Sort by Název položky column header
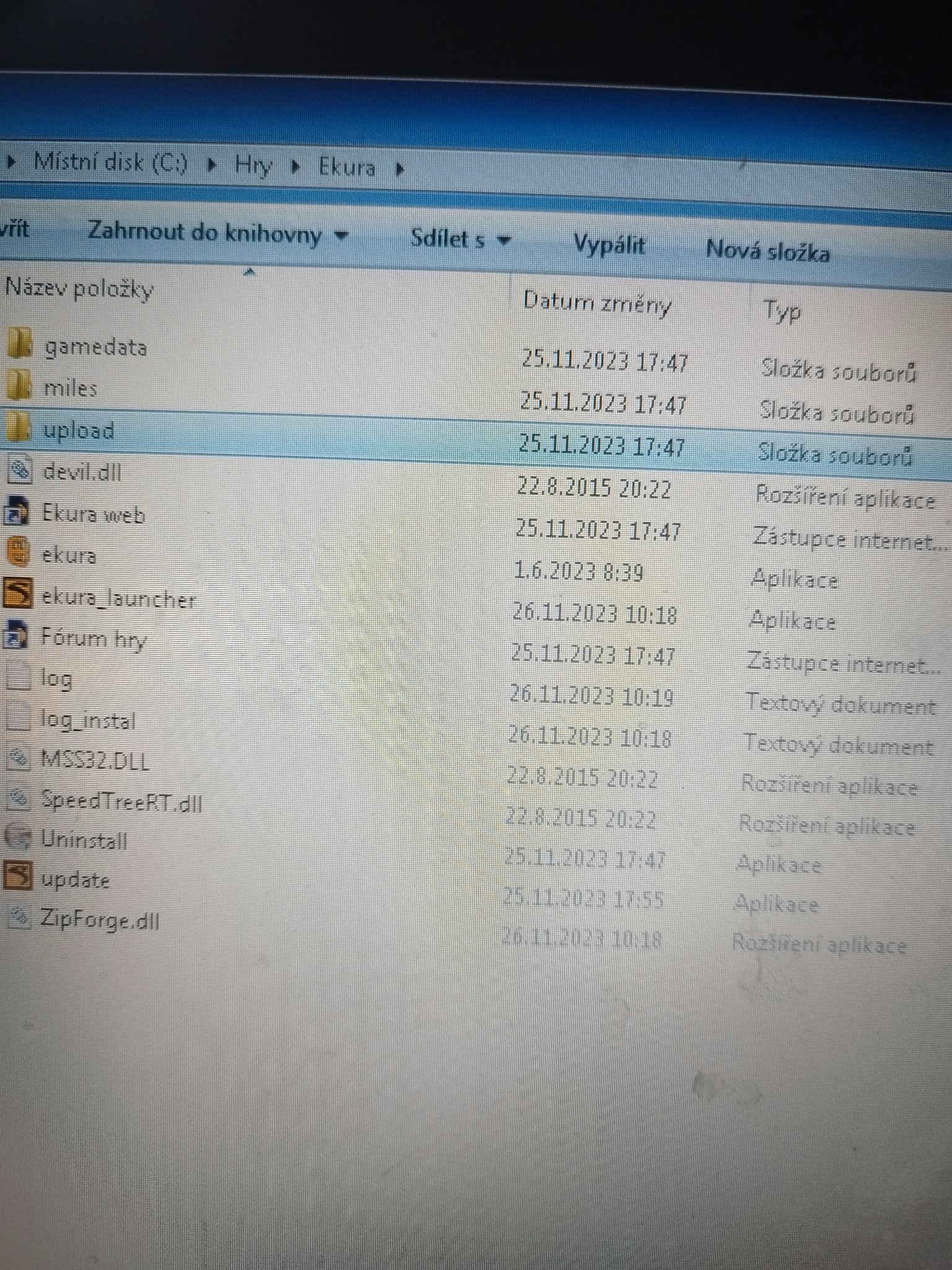The width and height of the screenshot is (952, 1270). (79, 290)
